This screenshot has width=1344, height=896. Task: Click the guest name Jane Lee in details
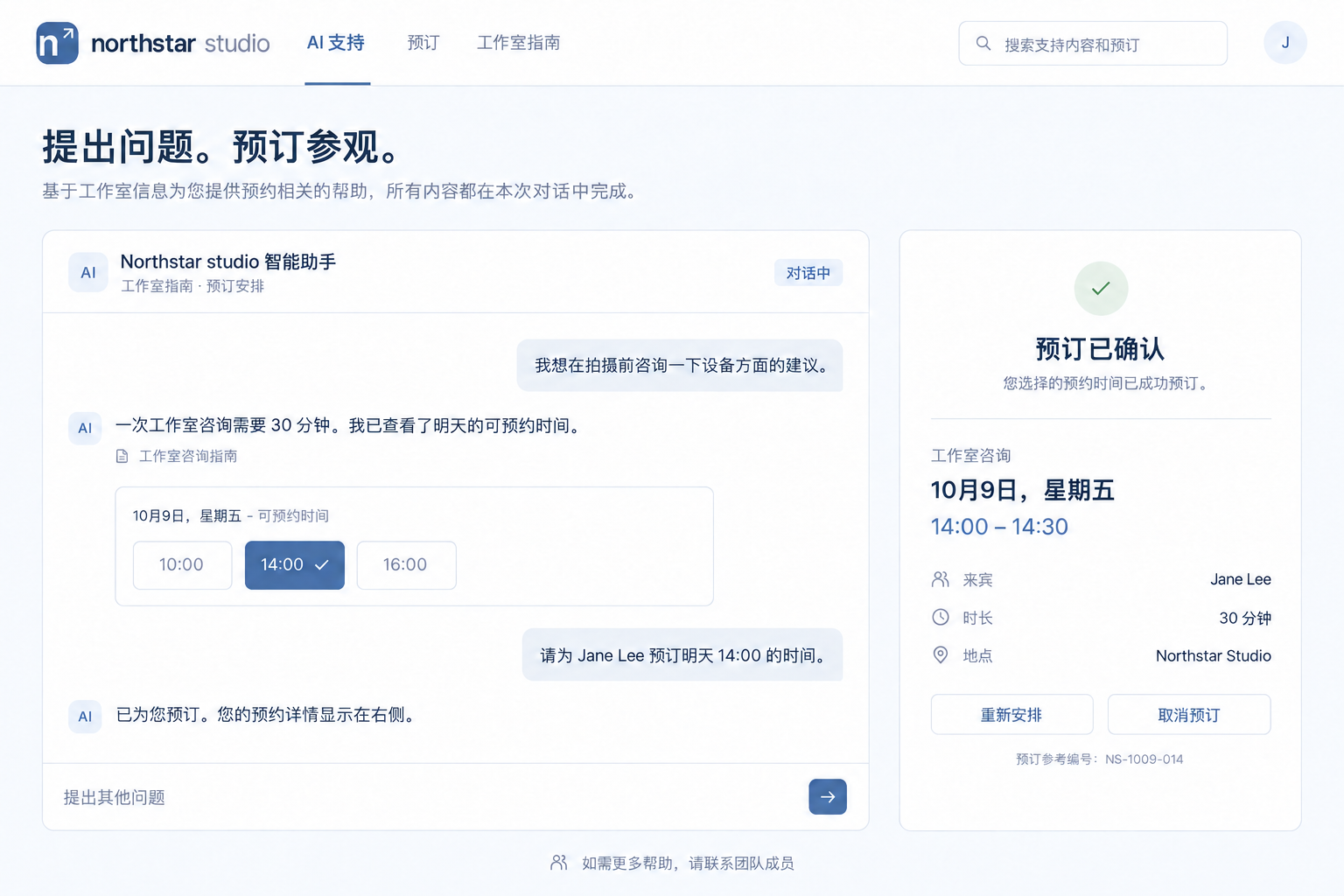tap(1241, 579)
